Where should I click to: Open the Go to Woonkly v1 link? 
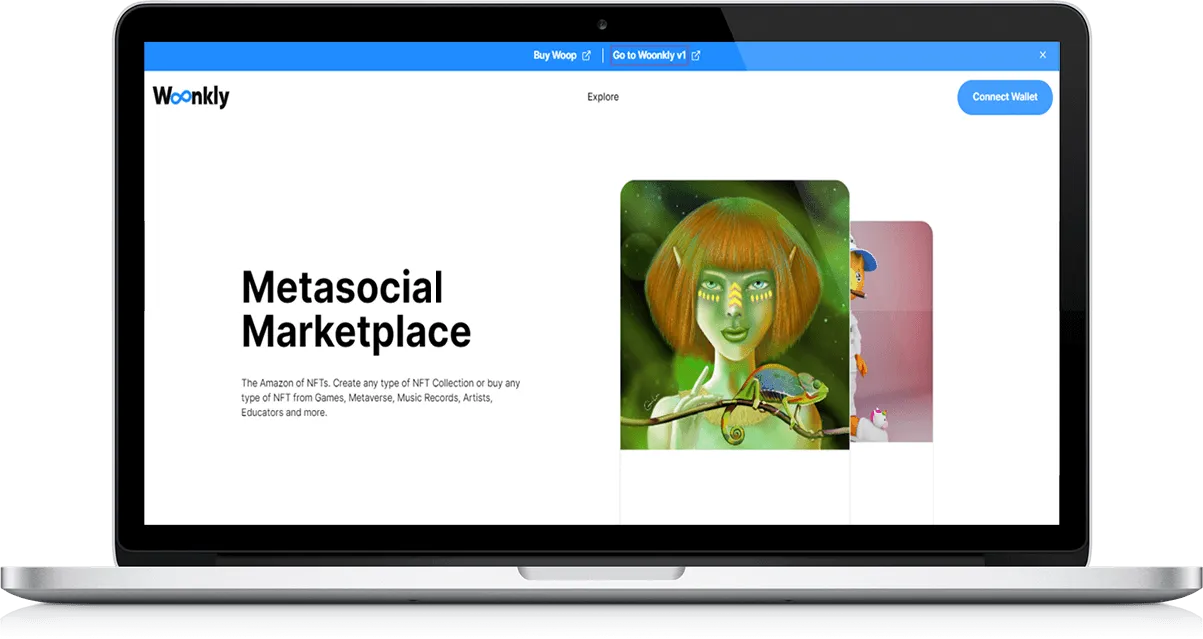click(x=649, y=56)
